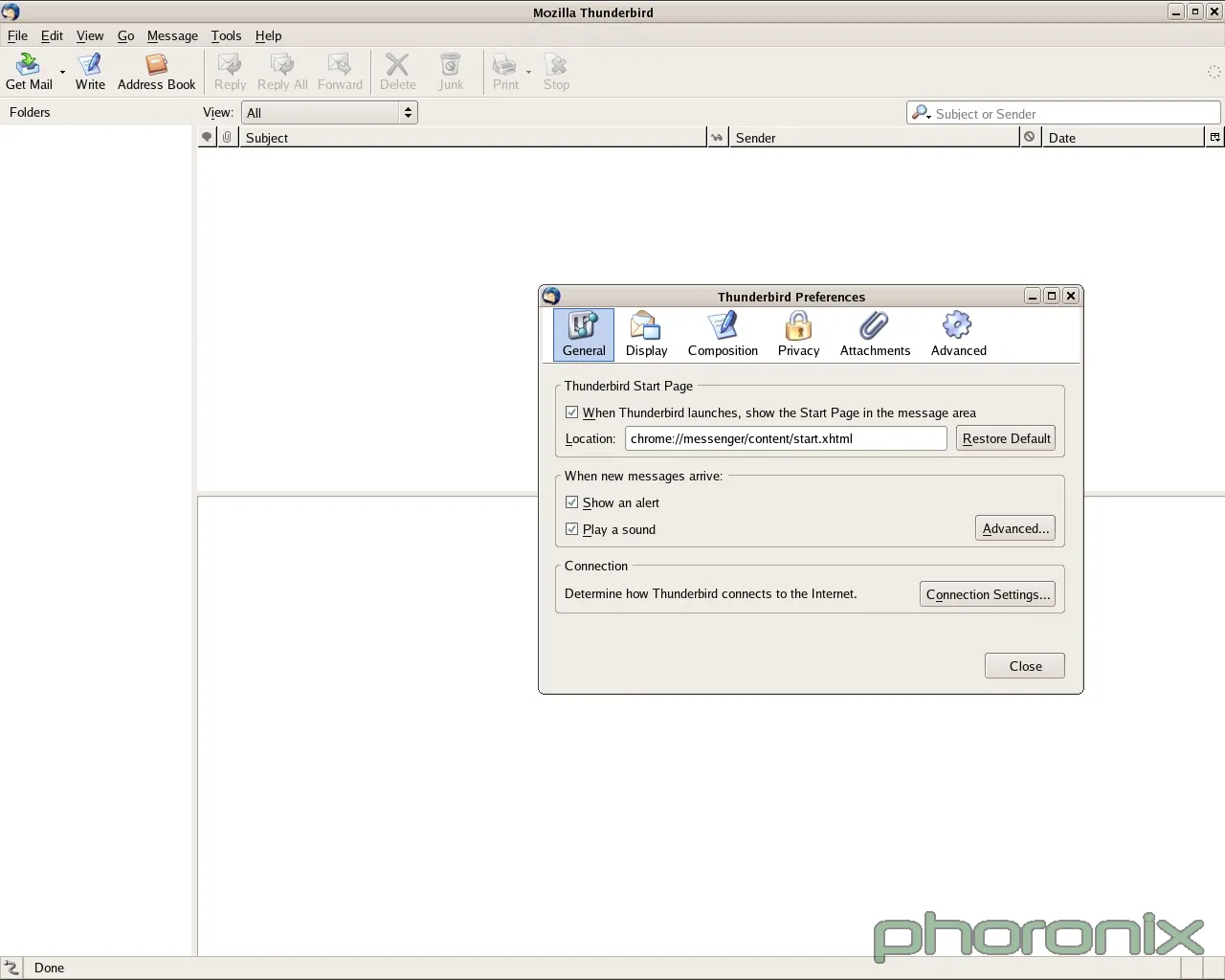Open the File menu

[17, 35]
